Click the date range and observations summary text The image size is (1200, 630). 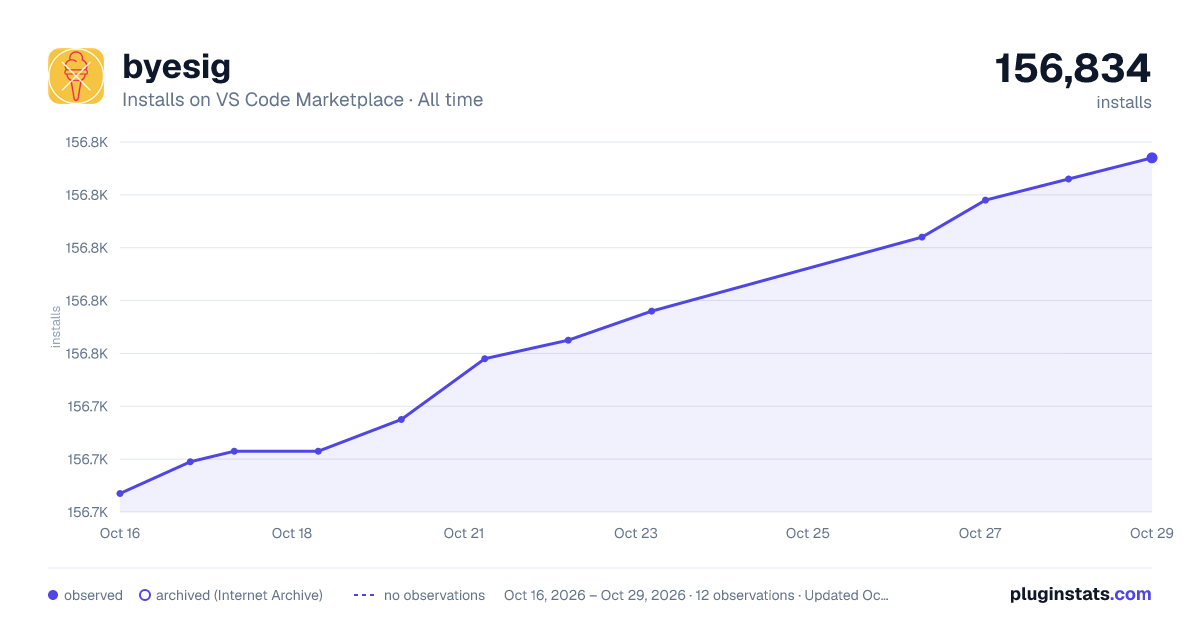click(x=696, y=595)
